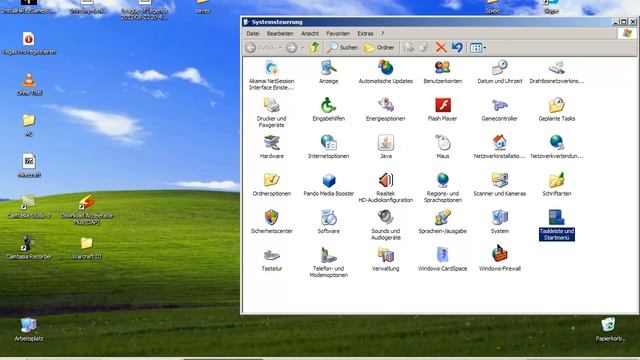
Task: Click the Systemsteuerung window title bar
Action: pos(427,22)
